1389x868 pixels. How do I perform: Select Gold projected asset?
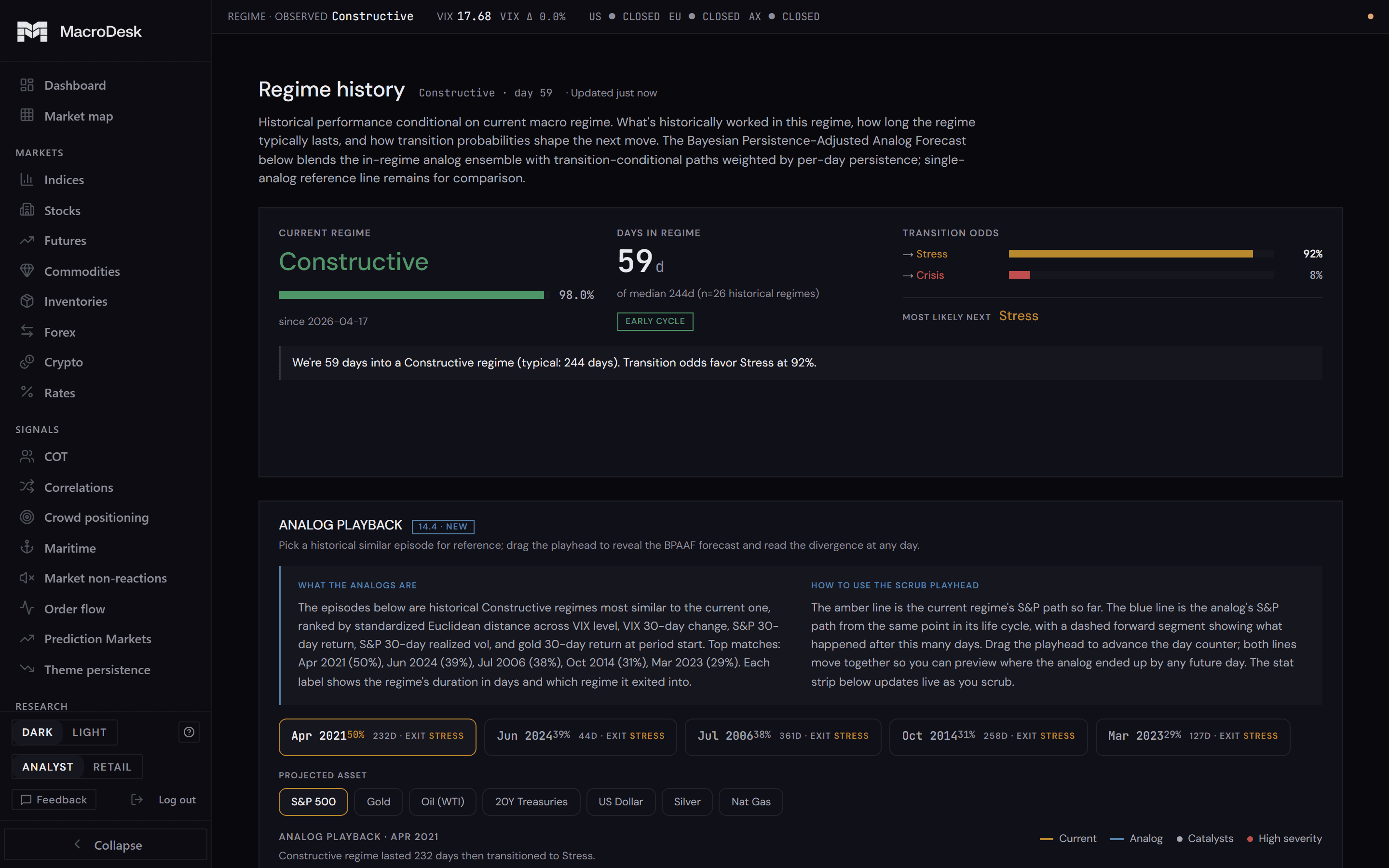[x=378, y=801]
